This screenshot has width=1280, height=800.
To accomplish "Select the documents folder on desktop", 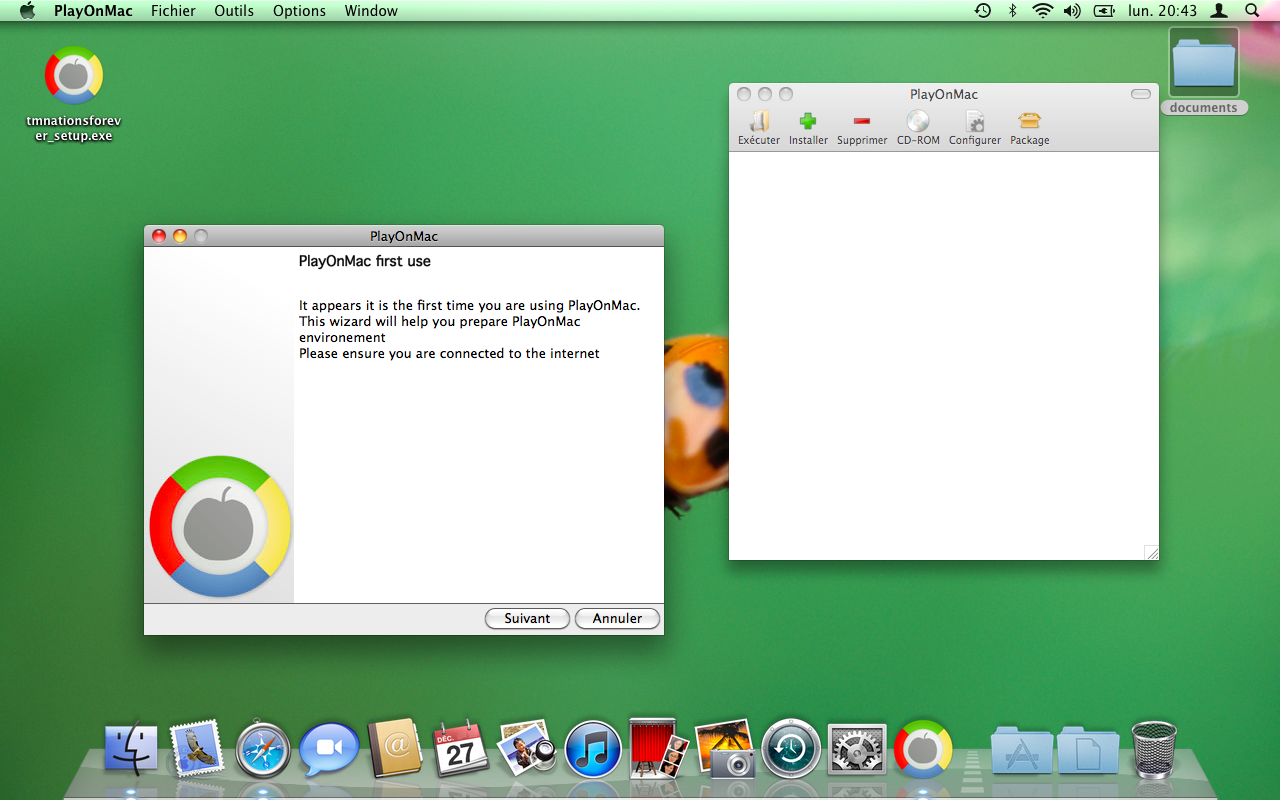I will click(1204, 70).
